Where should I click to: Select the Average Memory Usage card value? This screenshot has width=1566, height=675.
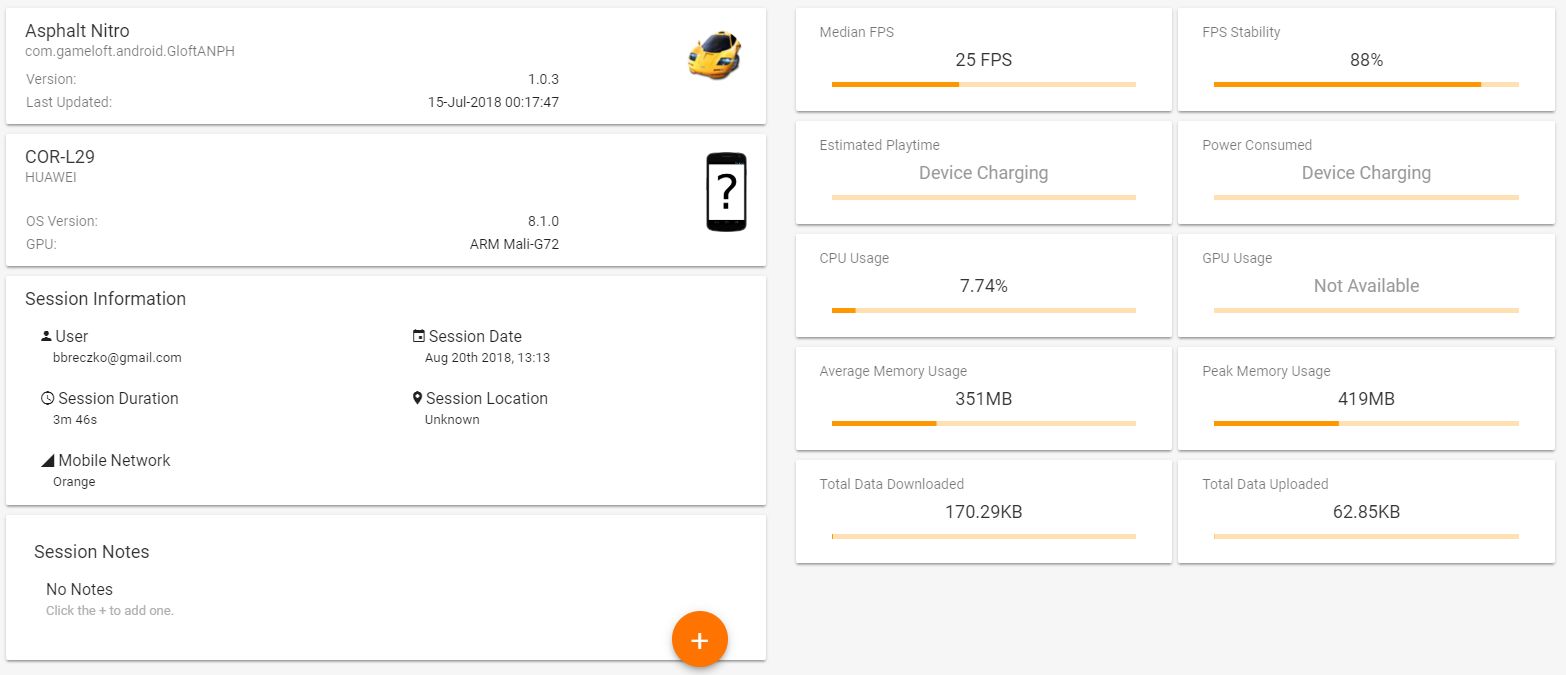point(983,399)
